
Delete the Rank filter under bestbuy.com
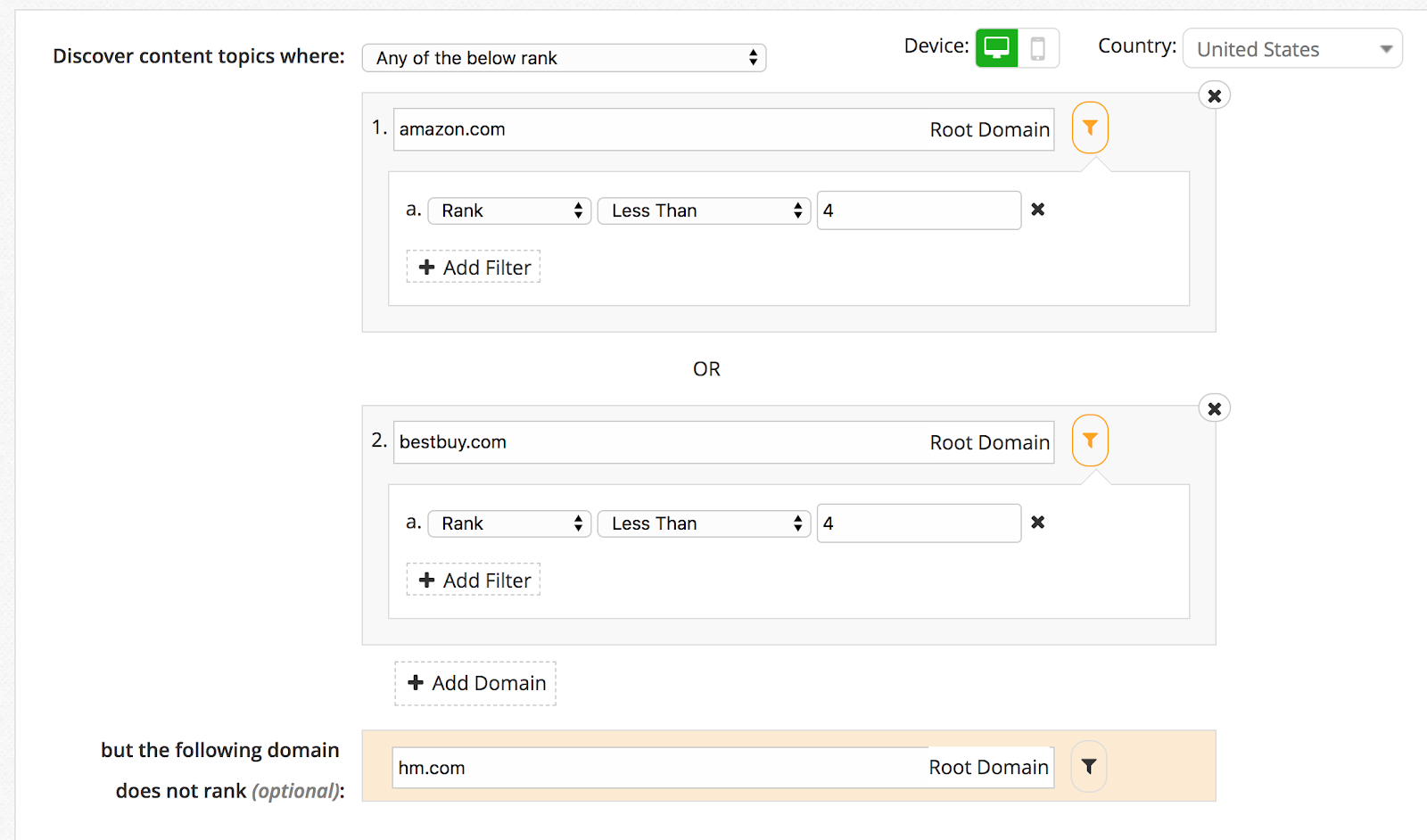pos(1038,523)
